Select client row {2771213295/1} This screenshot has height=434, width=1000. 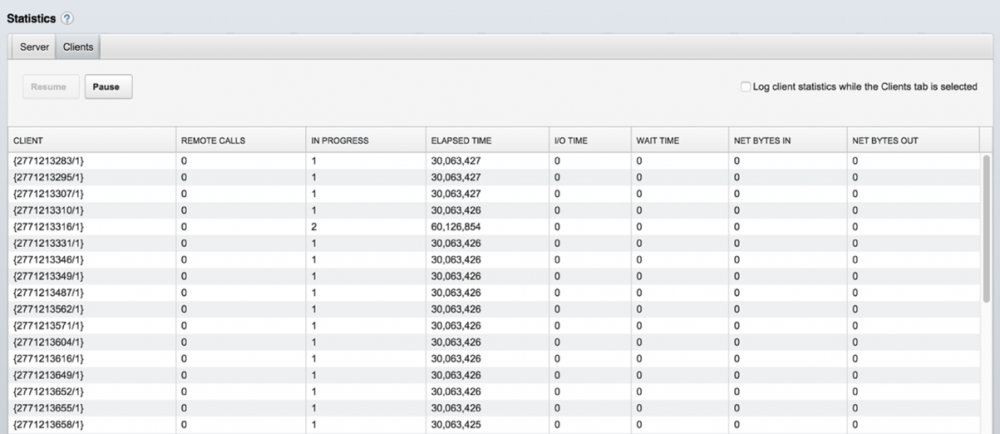point(494,178)
